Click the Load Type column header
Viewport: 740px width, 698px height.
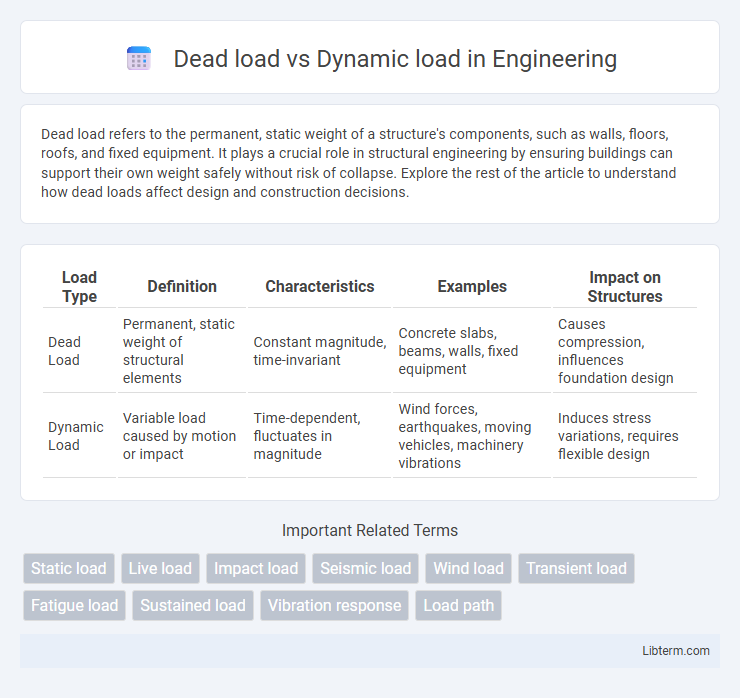click(x=79, y=286)
